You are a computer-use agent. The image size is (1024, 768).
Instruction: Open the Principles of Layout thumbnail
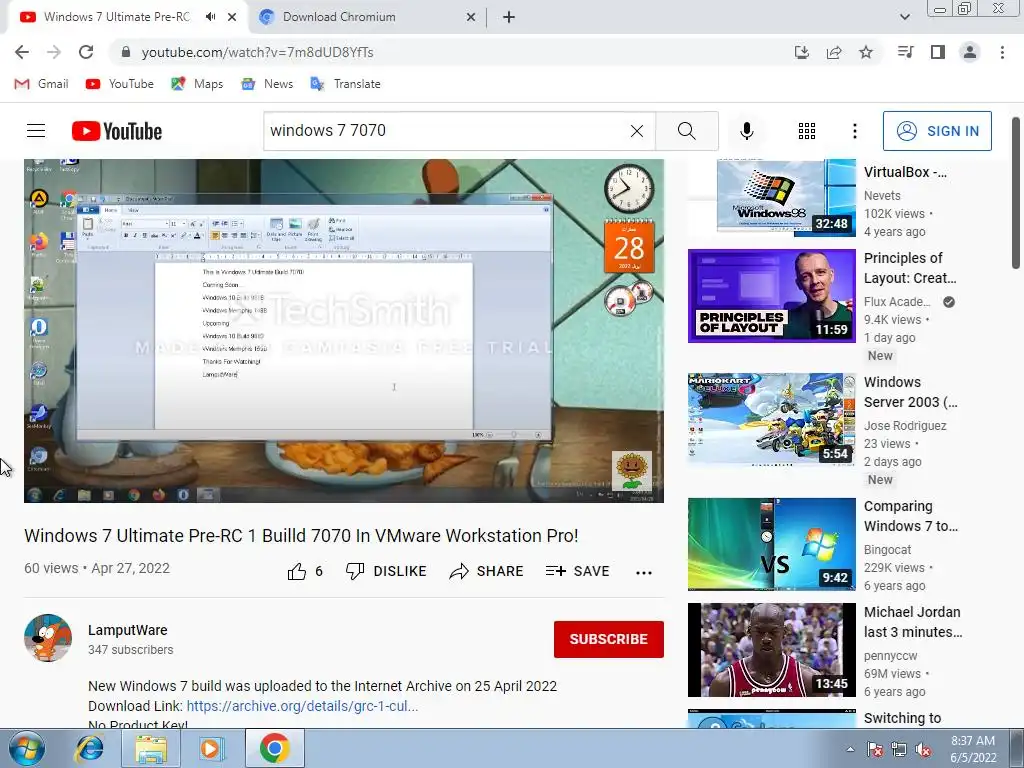point(772,296)
